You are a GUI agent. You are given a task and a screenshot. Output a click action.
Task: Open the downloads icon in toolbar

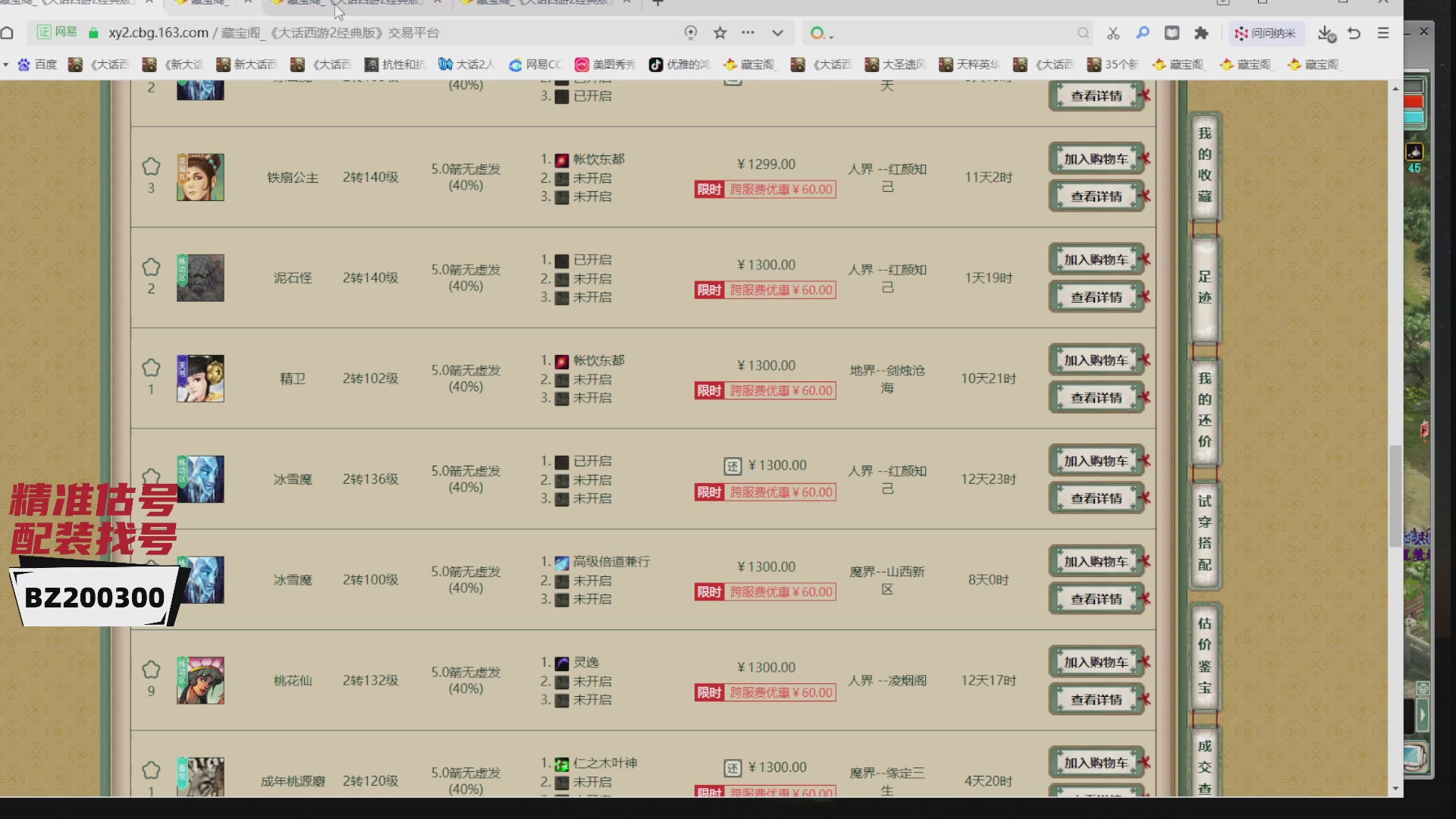[1326, 33]
